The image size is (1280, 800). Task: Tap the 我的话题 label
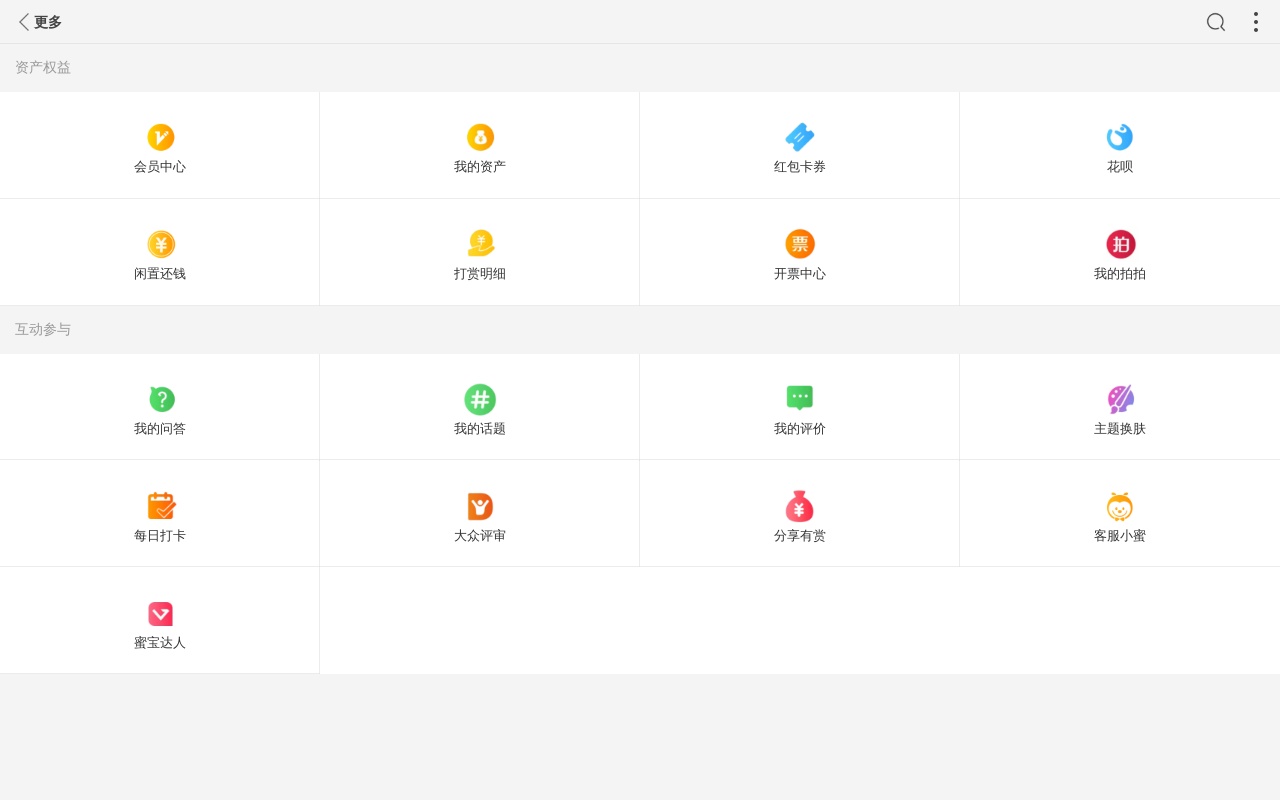tap(480, 429)
